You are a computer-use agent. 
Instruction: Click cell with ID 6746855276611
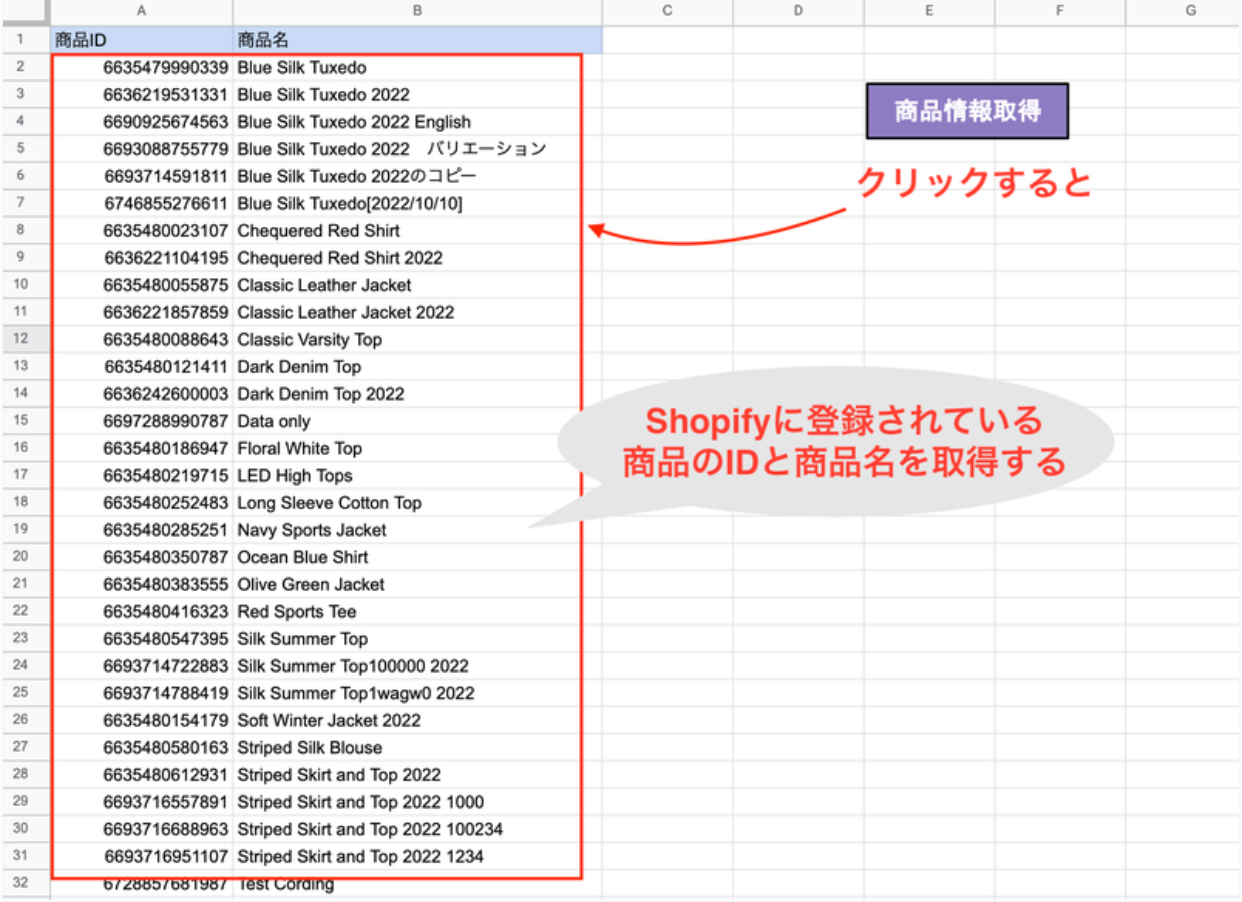[x=142, y=204]
